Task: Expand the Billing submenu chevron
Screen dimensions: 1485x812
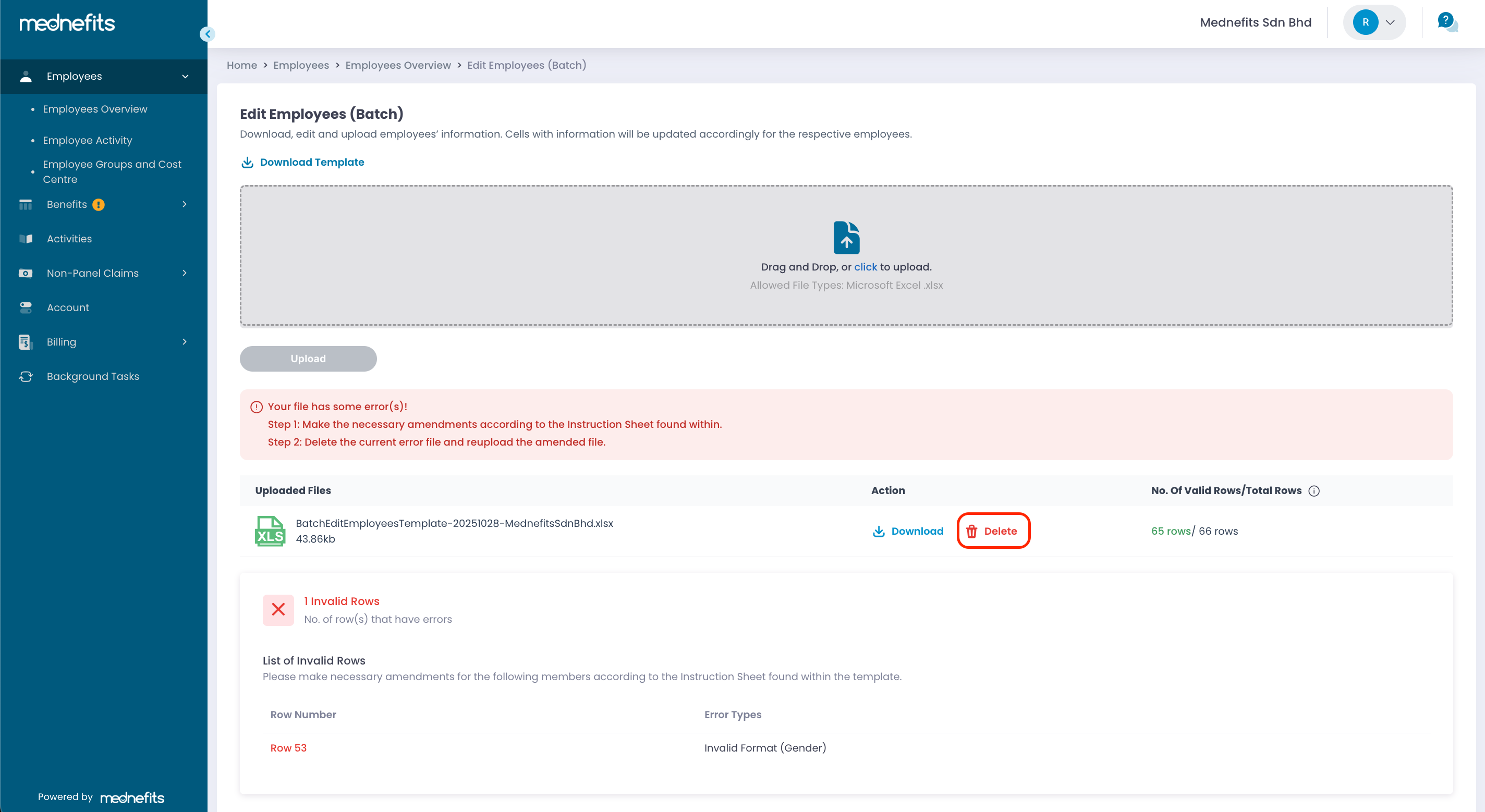Action: (x=185, y=342)
